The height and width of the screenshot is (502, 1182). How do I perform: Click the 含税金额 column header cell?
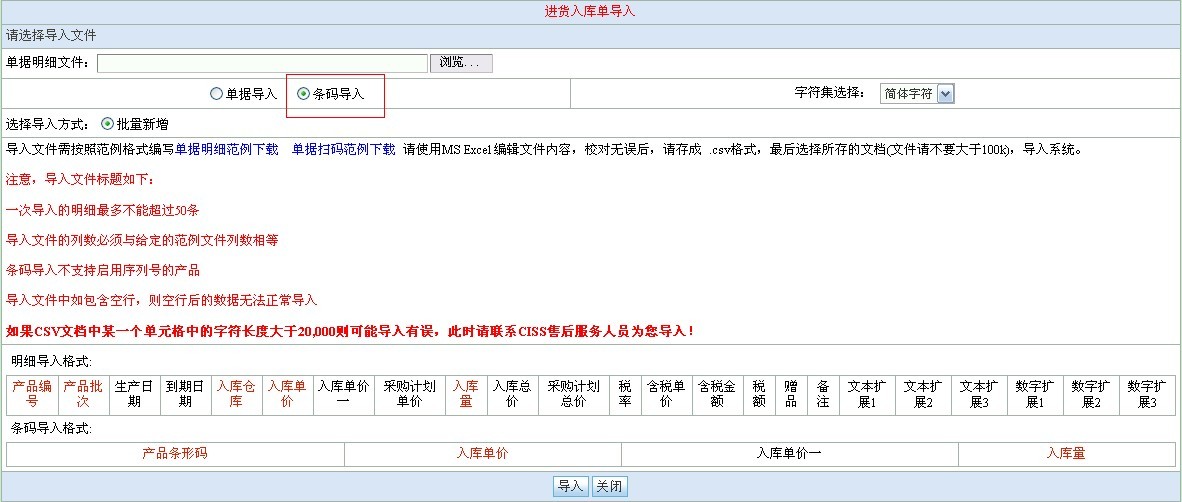point(717,394)
